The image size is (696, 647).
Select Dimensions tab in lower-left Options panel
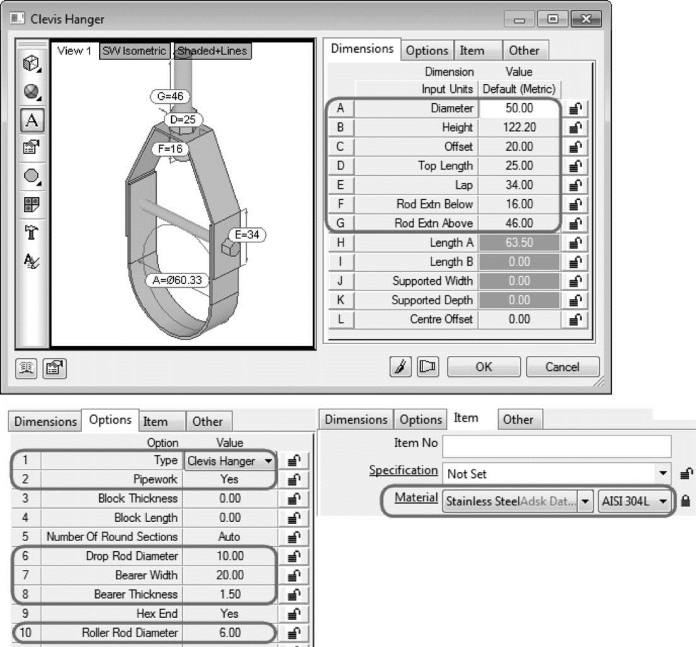coord(45,421)
